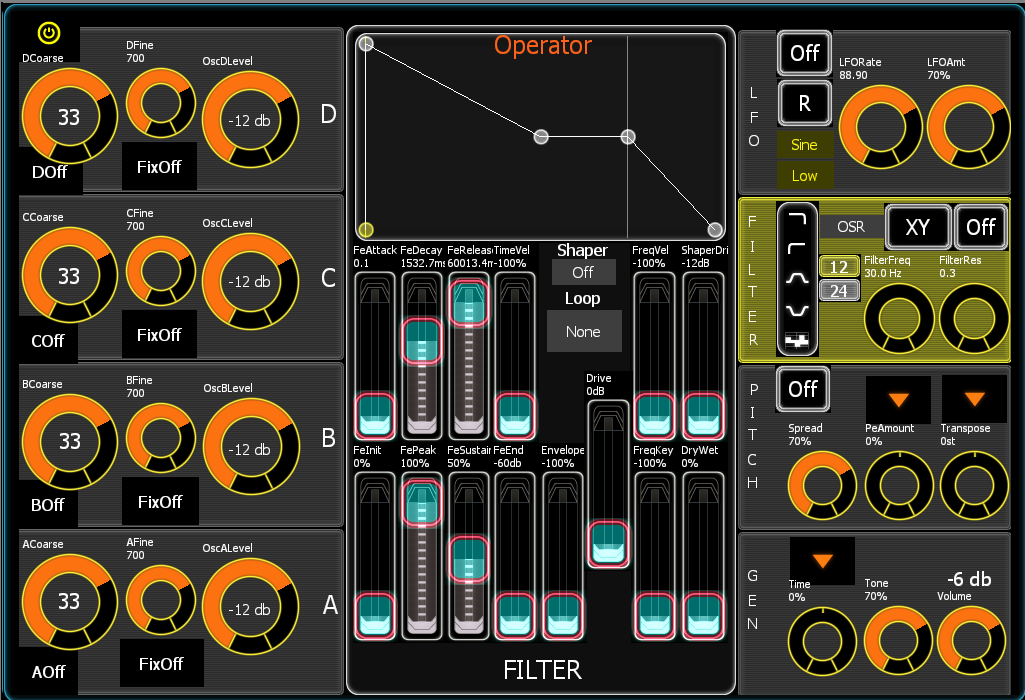Open the LFO Sine waveform selector
1025x700 pixels.
pos(804,144)
